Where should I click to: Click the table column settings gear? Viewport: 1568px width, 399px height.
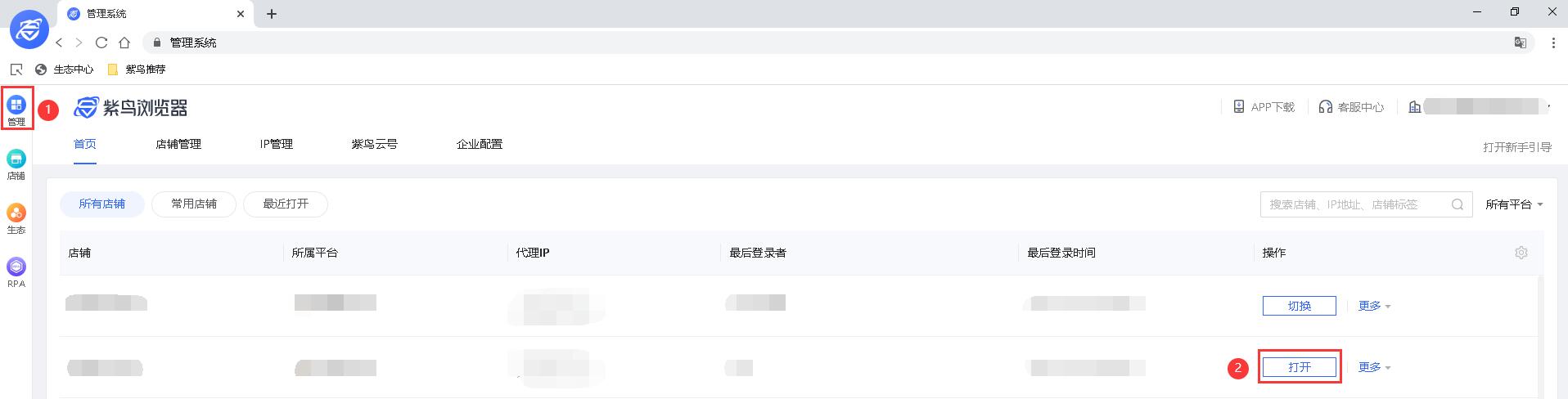[1521, 253]
